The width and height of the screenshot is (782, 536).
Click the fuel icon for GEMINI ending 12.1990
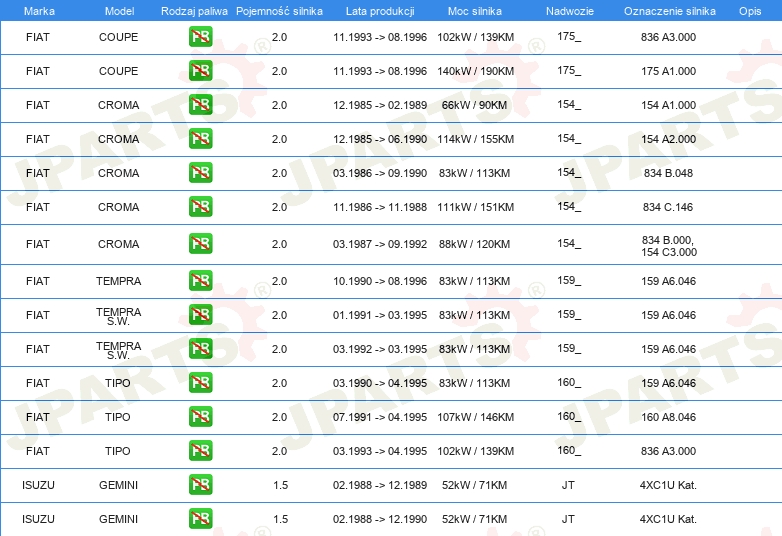[x=200, y=518]
